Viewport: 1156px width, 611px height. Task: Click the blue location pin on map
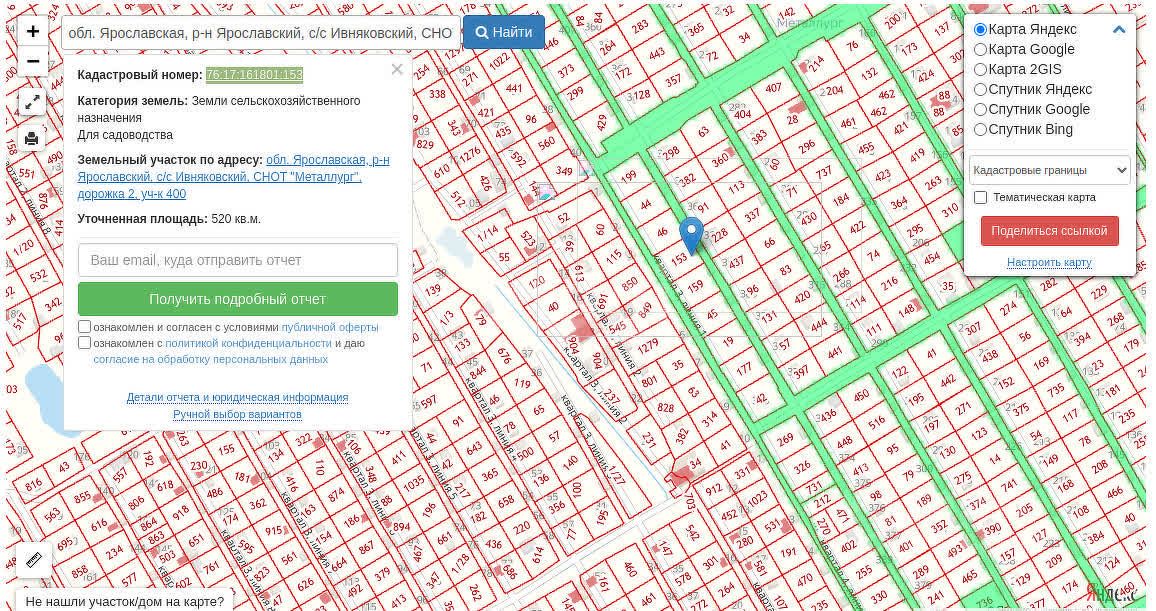coord(691,236)
